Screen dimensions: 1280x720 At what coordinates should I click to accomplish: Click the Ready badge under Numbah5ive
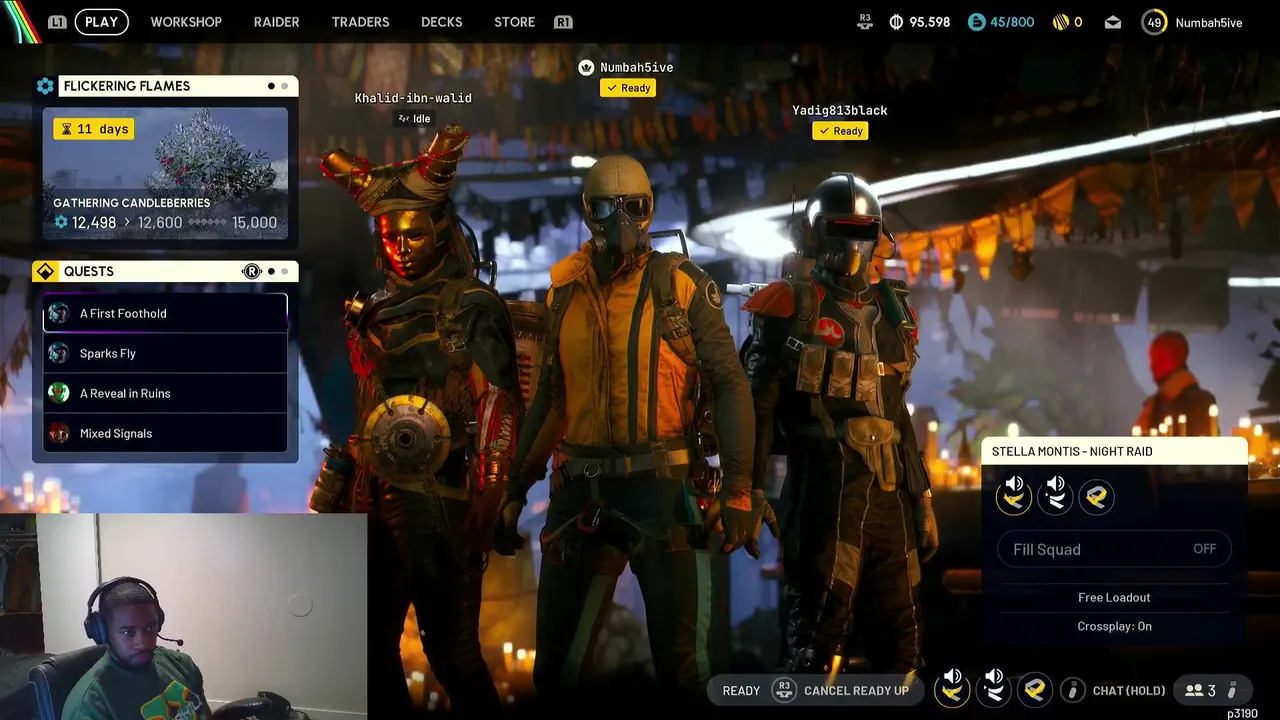(x=628, y=88)
